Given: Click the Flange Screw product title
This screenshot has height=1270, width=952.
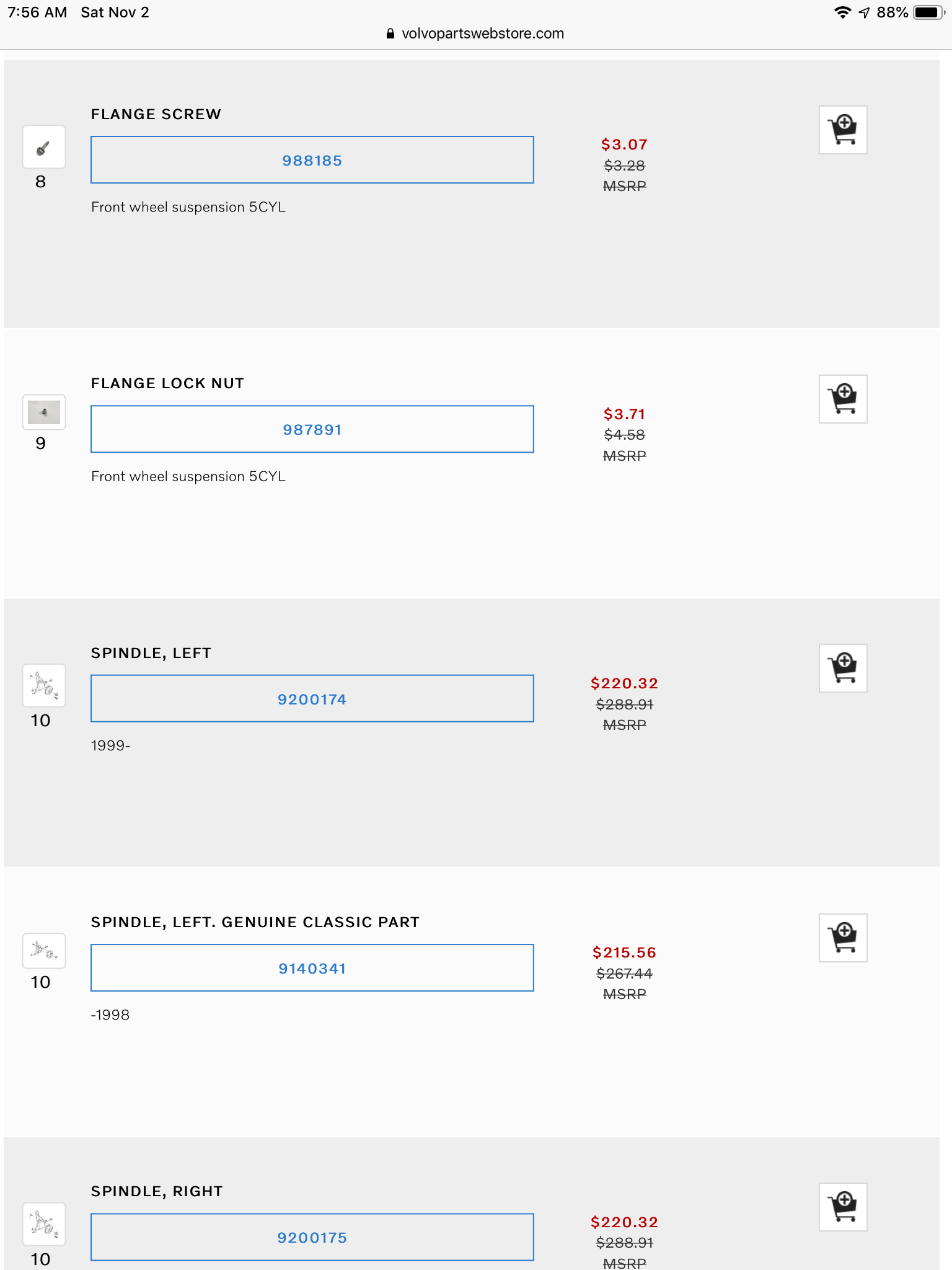Looking at the screenshot, I should pyautogui.click(x=156, y=114).
